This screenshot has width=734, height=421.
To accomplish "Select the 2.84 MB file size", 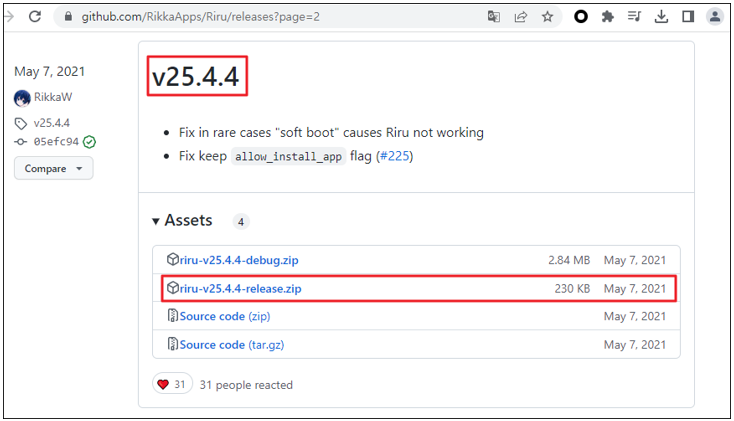I will click(x=569, y=260).
